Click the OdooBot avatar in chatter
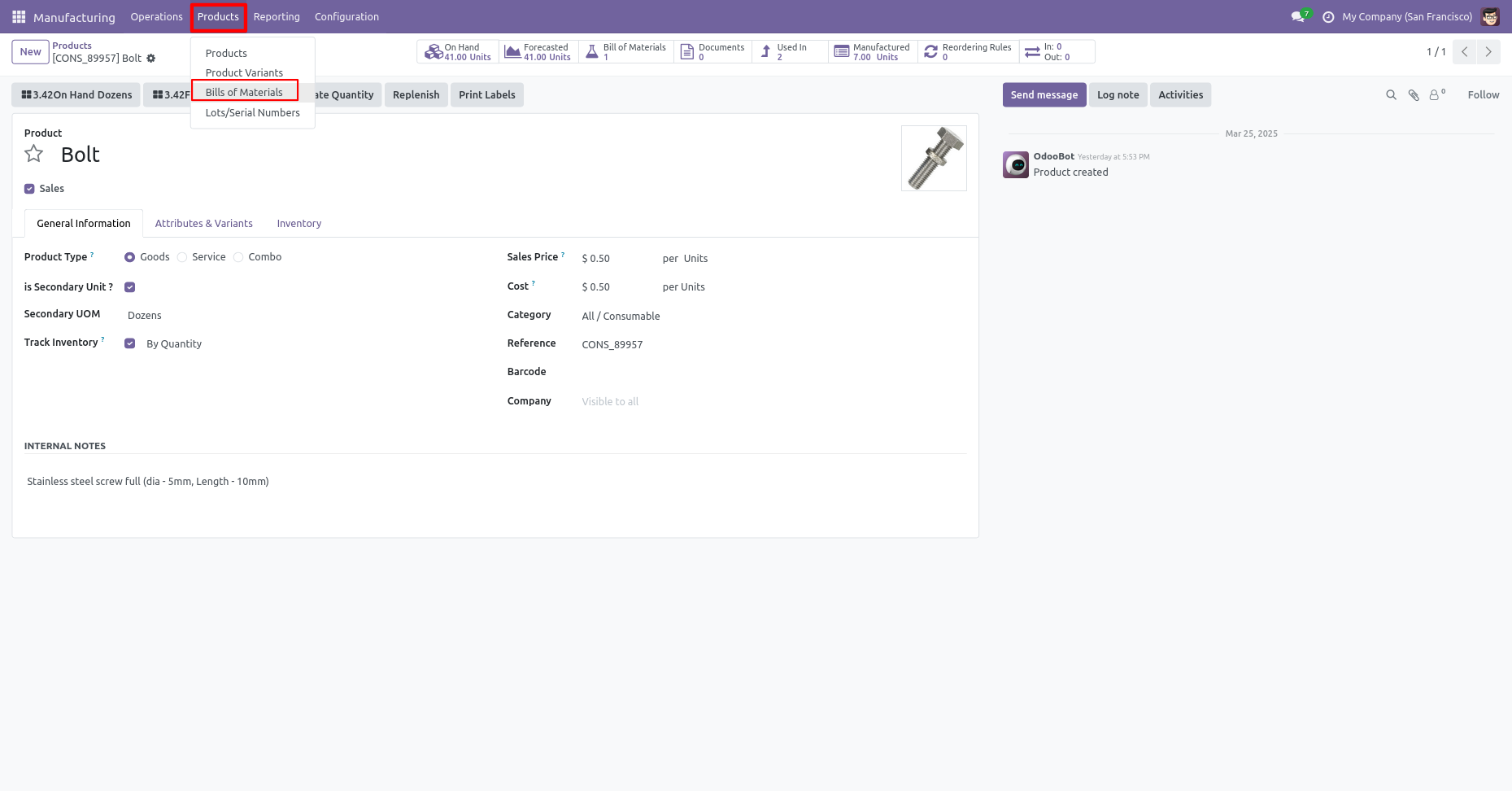This screenshot has width=1512, height=791. (1016, 164)
